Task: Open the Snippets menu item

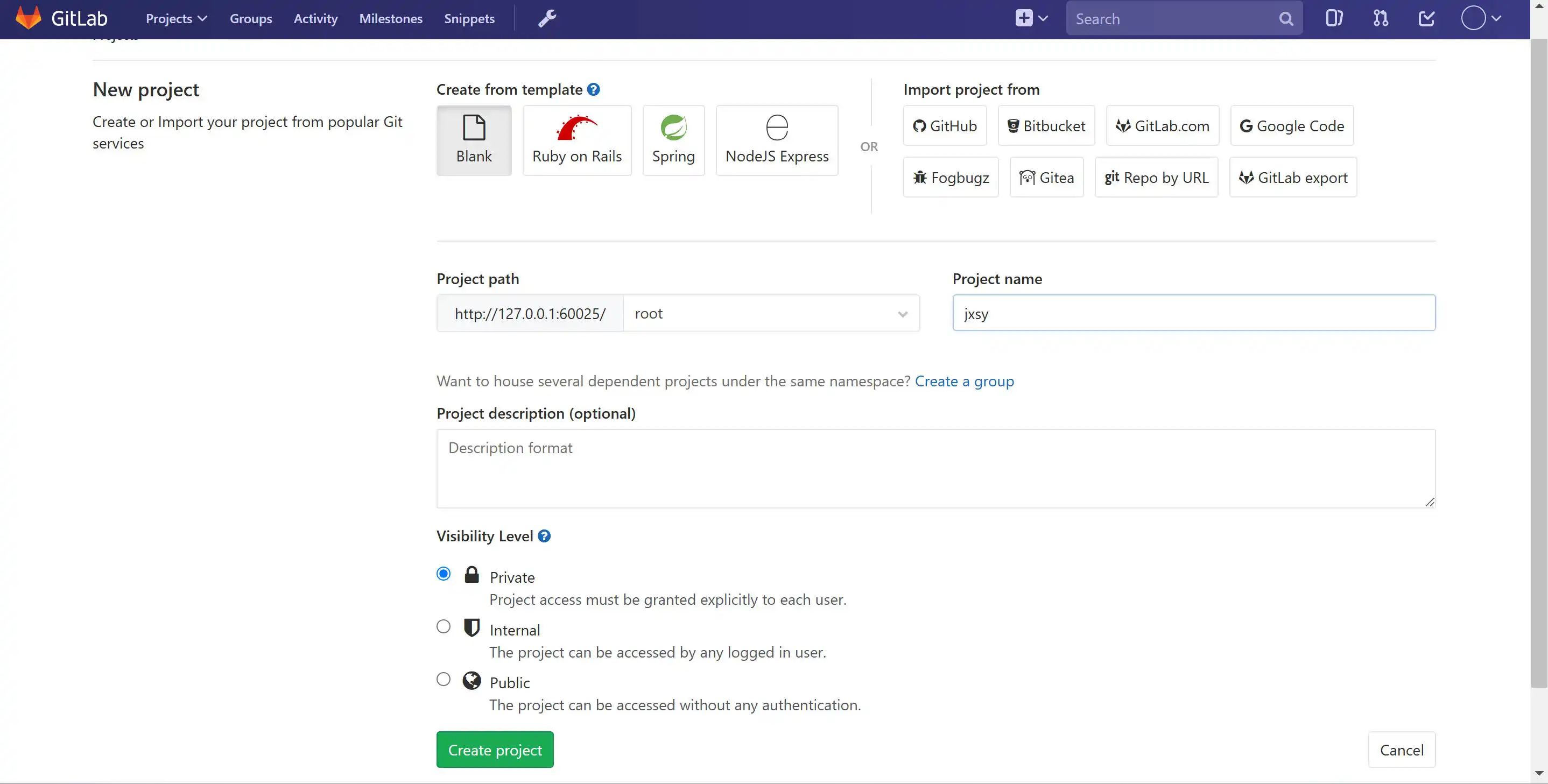Action: coord(469,19)
